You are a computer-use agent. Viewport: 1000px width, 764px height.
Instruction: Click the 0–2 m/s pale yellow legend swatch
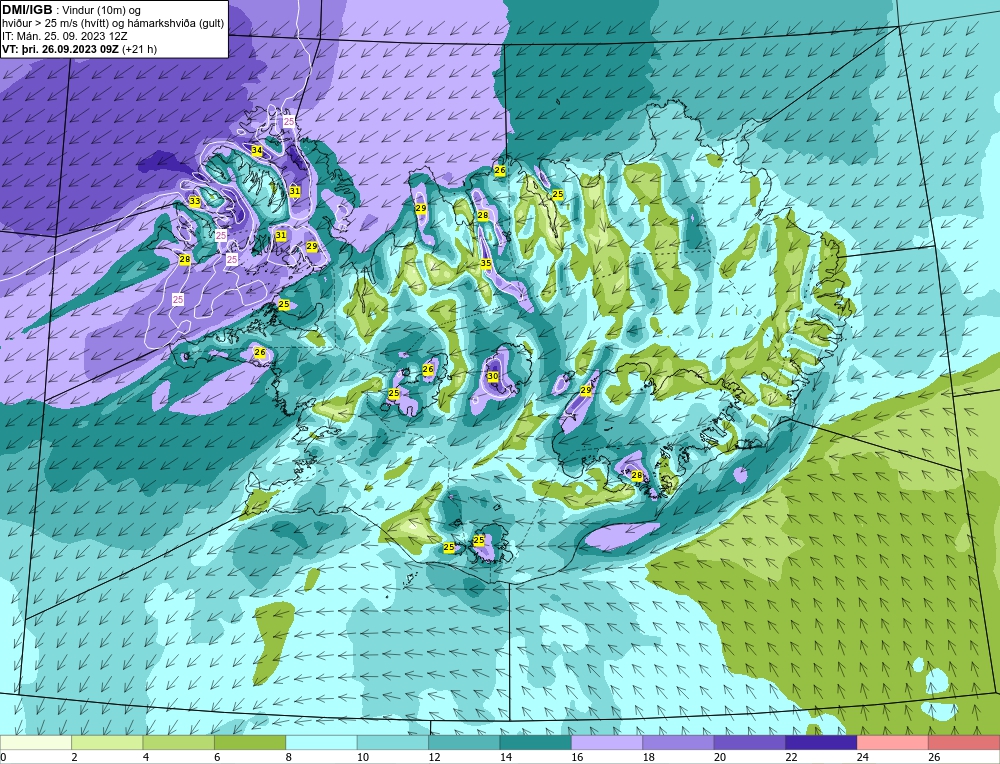tap(36, 742)
